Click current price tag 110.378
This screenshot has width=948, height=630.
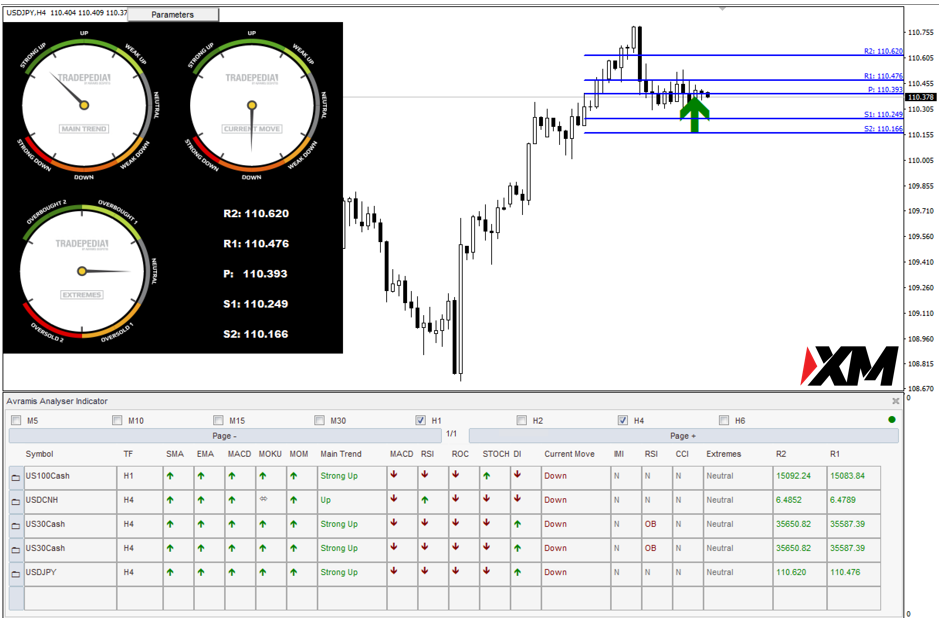(920, 97)
